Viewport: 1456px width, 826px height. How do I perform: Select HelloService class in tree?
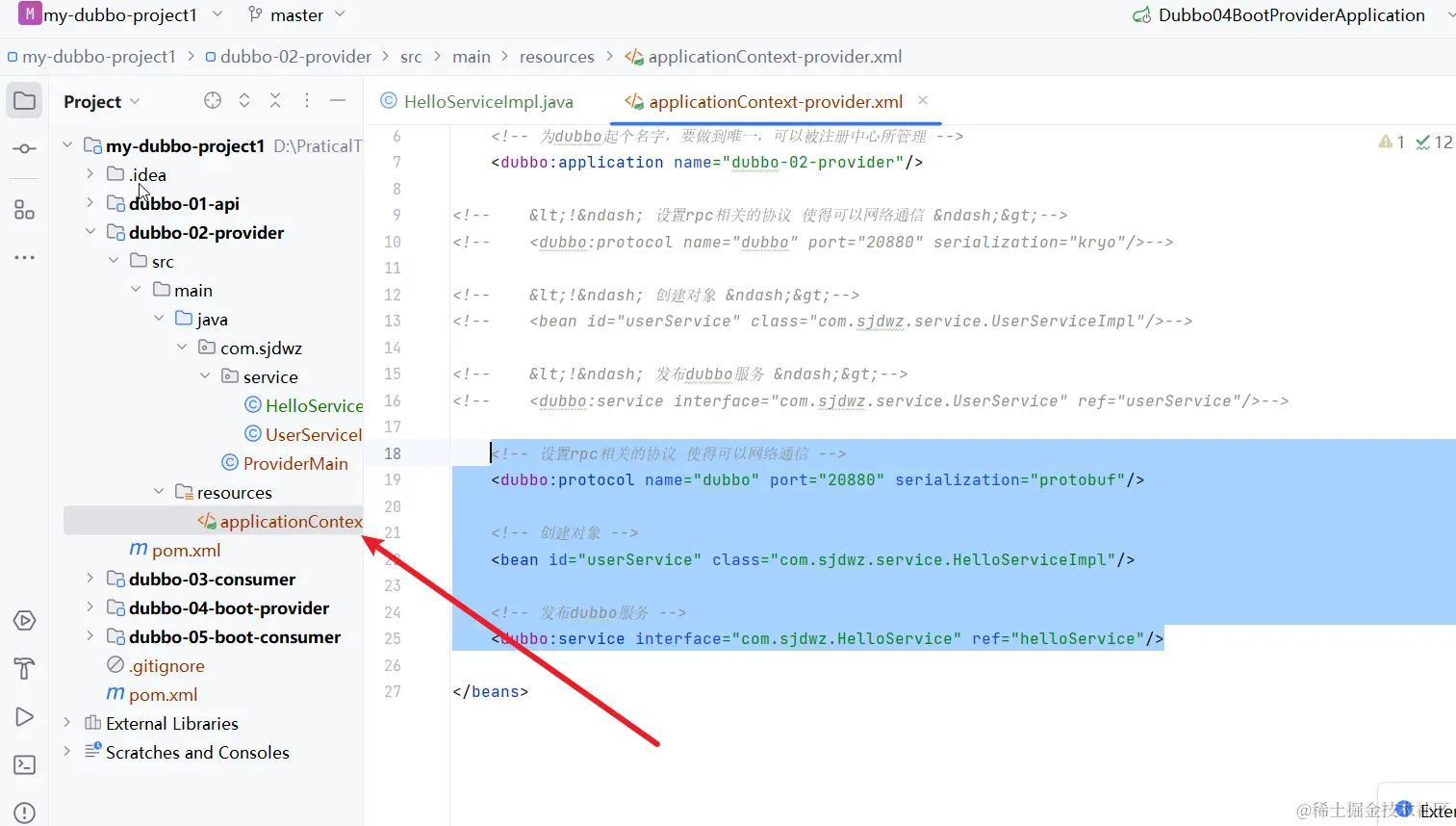(303, 405)
